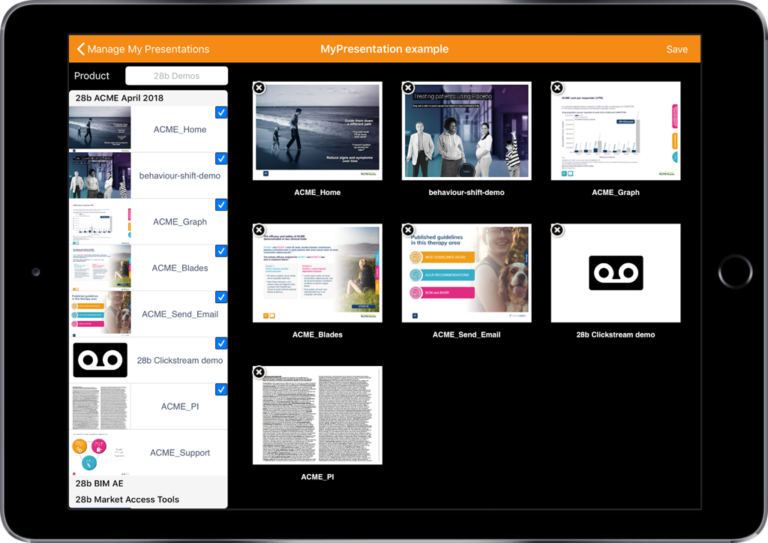
Task: Open the 28b Demos product selector
Action: pyautogui.click(x=176, y=76)
